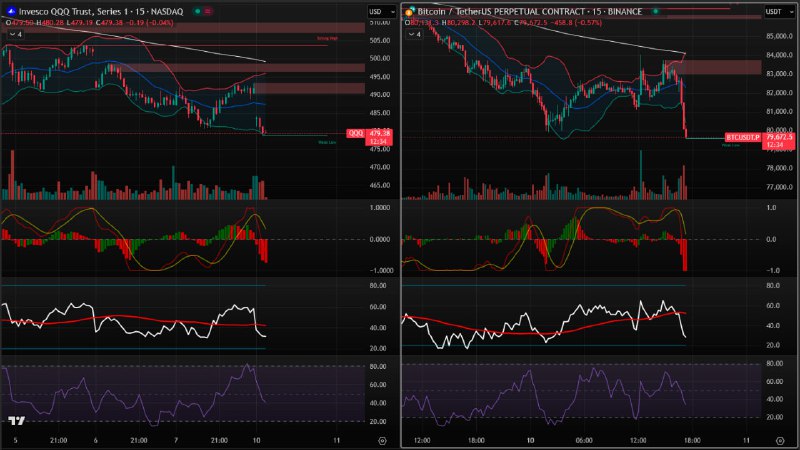Open chart settings gear on Bitcoin chart
Viewport: 800px width, 450px height.
(x=780, y=440)
